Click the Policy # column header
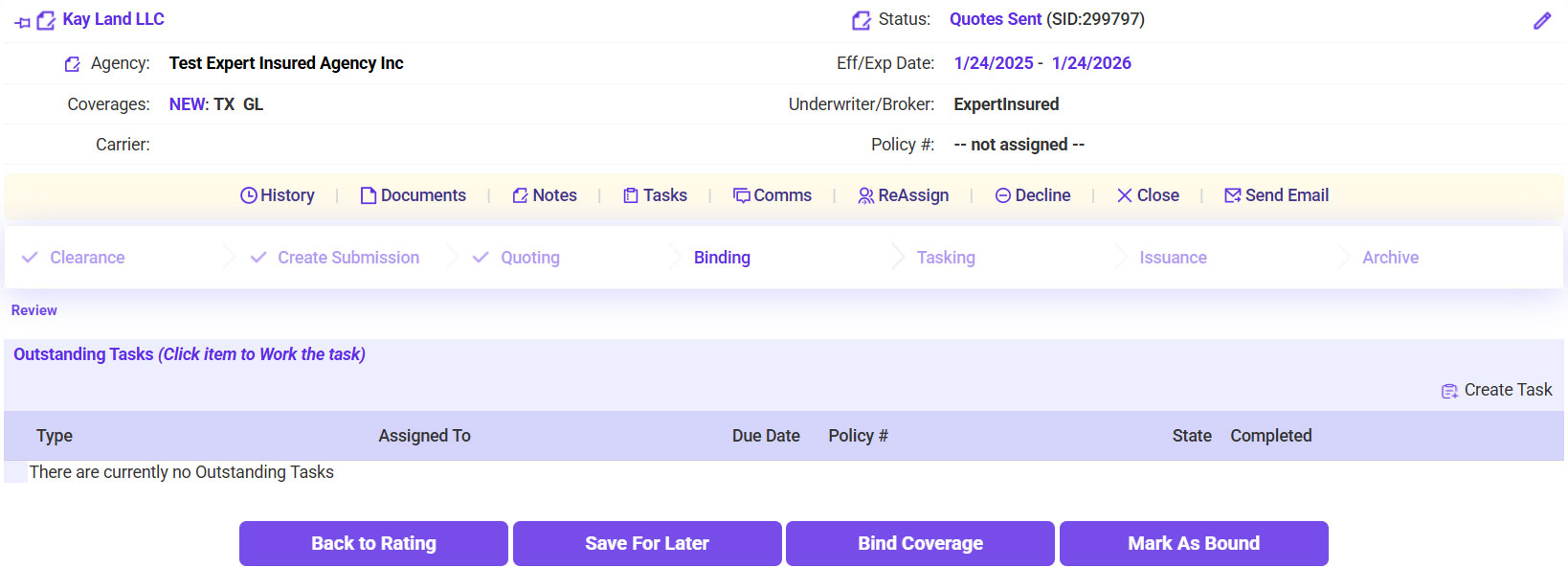 pos(858,436)
